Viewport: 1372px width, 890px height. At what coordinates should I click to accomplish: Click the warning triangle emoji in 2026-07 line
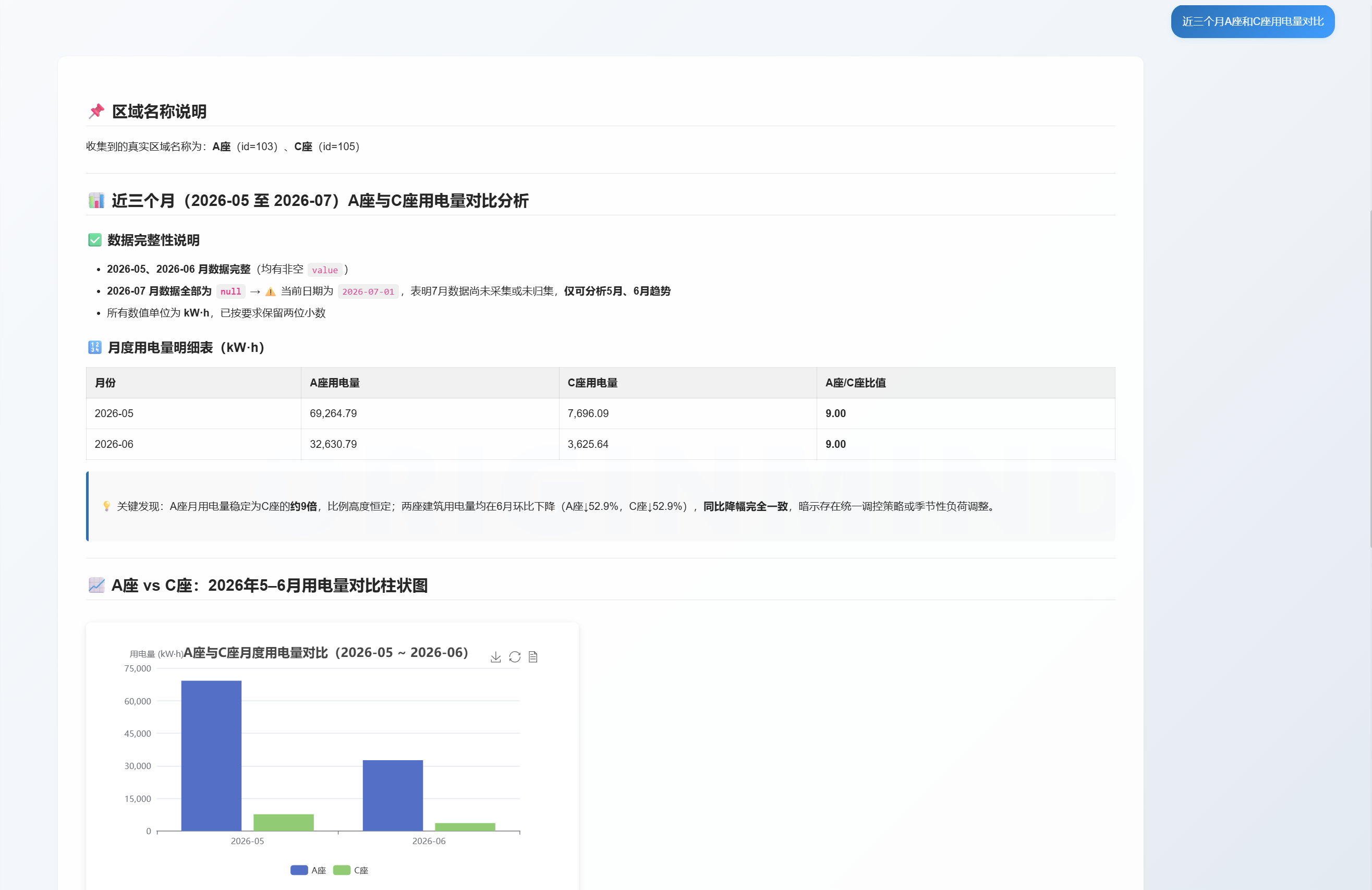[270, 291]
